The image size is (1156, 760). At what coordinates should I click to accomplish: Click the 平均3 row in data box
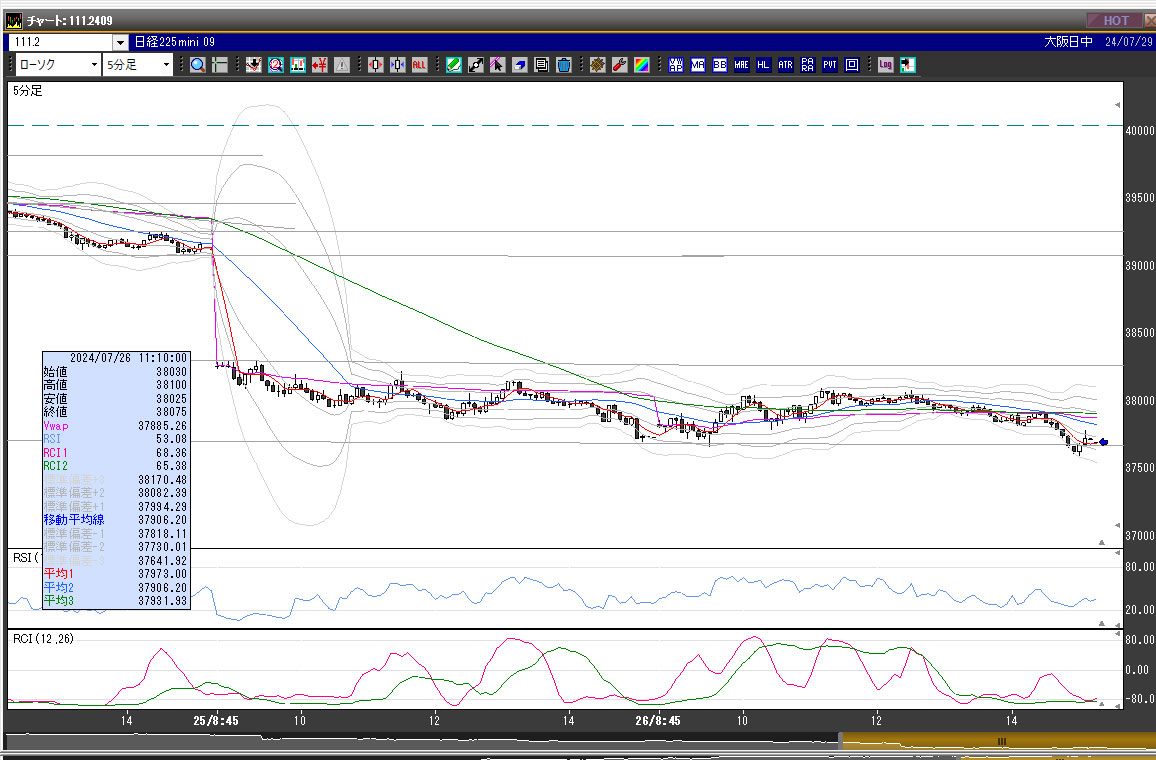point(116,601)
